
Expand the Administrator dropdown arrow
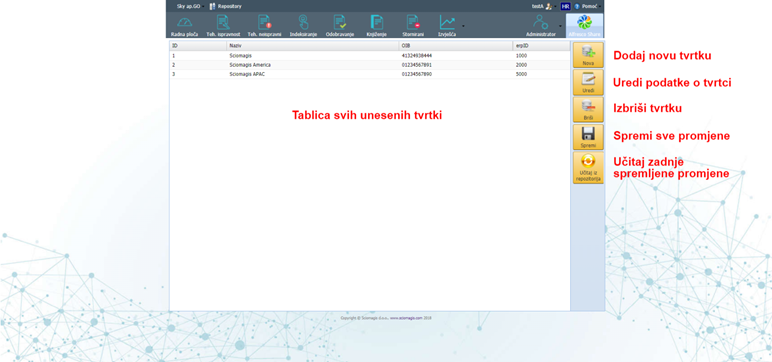561,26
